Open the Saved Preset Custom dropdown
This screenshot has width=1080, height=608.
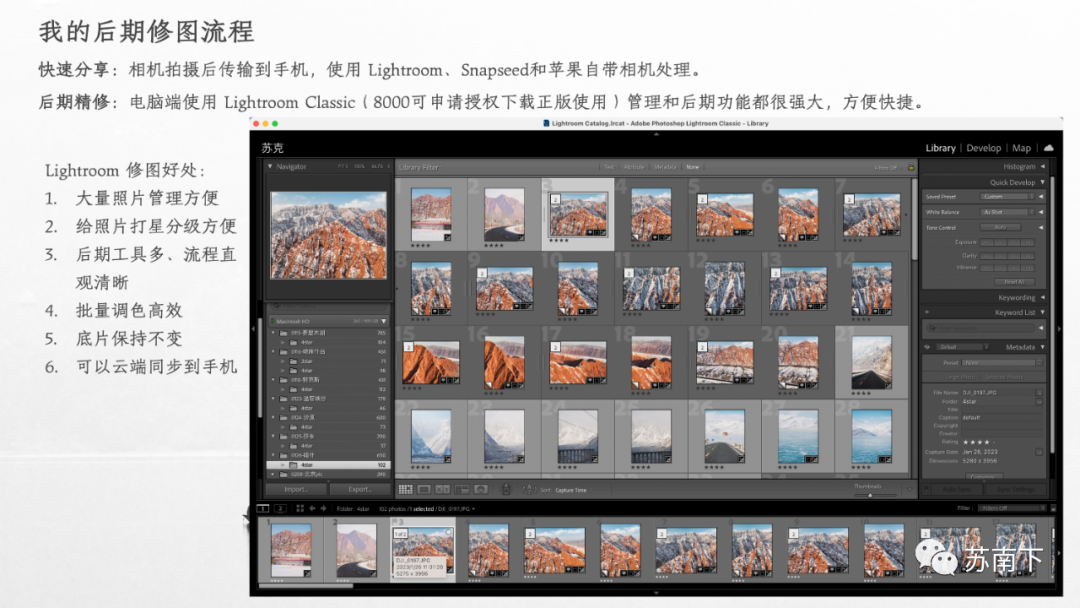1007,197
